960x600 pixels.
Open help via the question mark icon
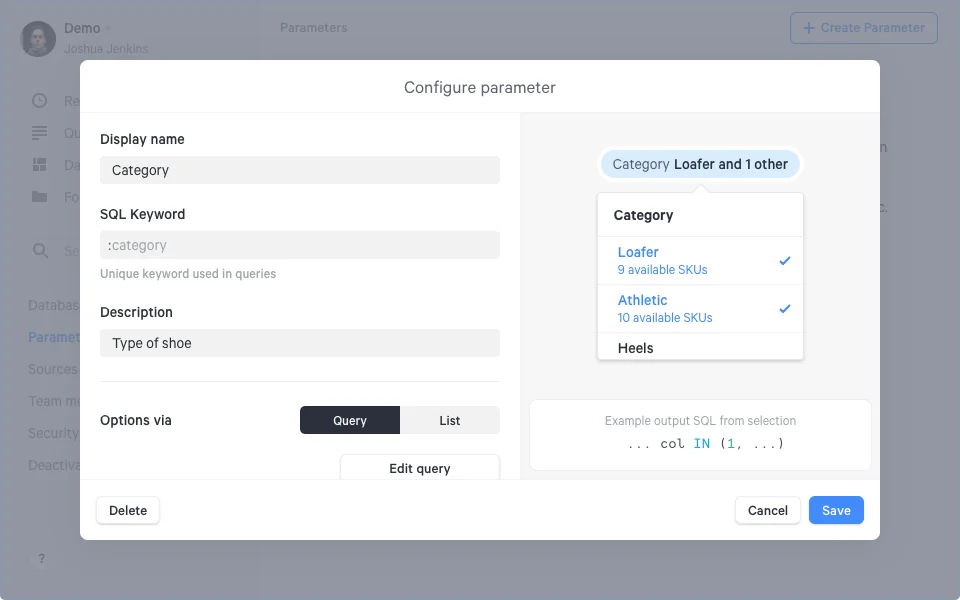click(40, 559)
